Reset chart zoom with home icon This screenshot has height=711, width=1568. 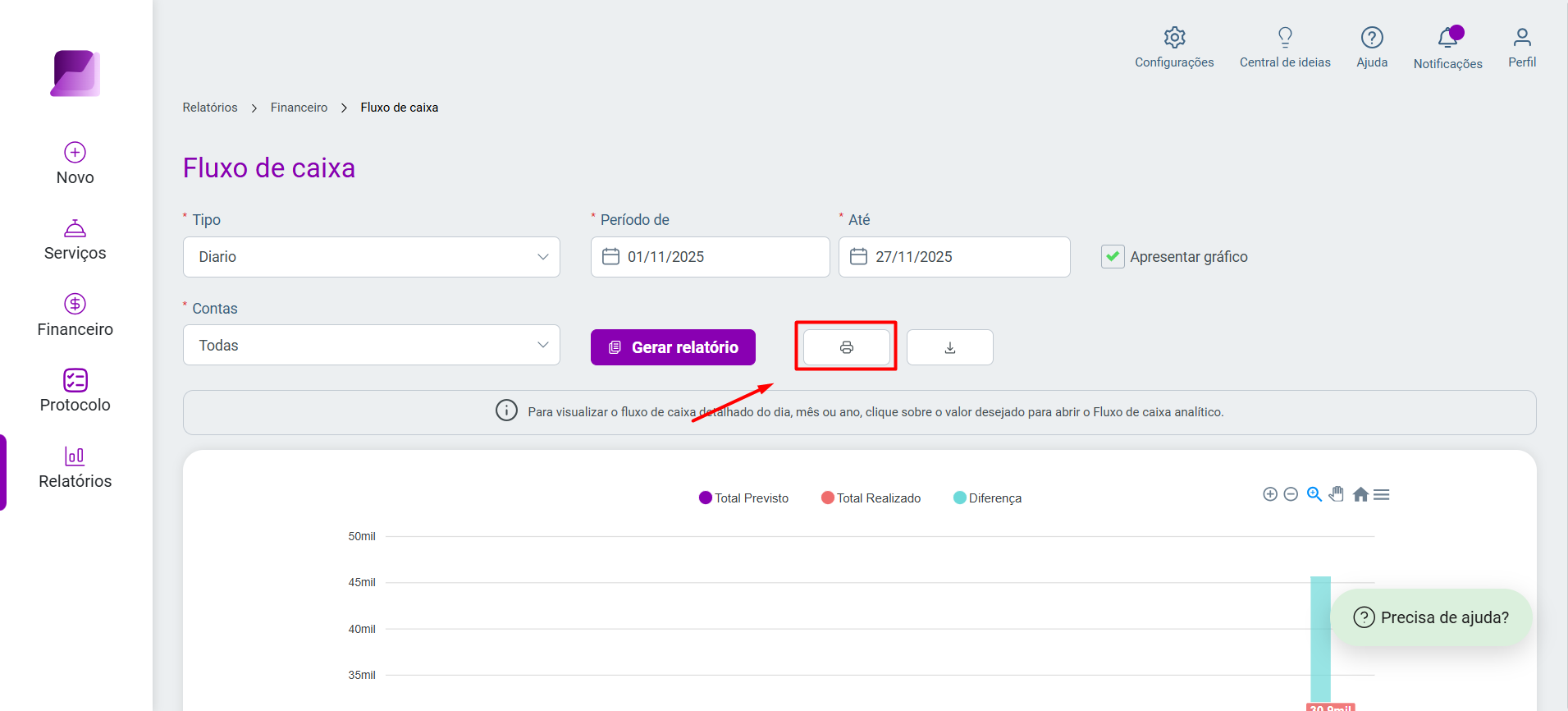(x=1360, y=494)
